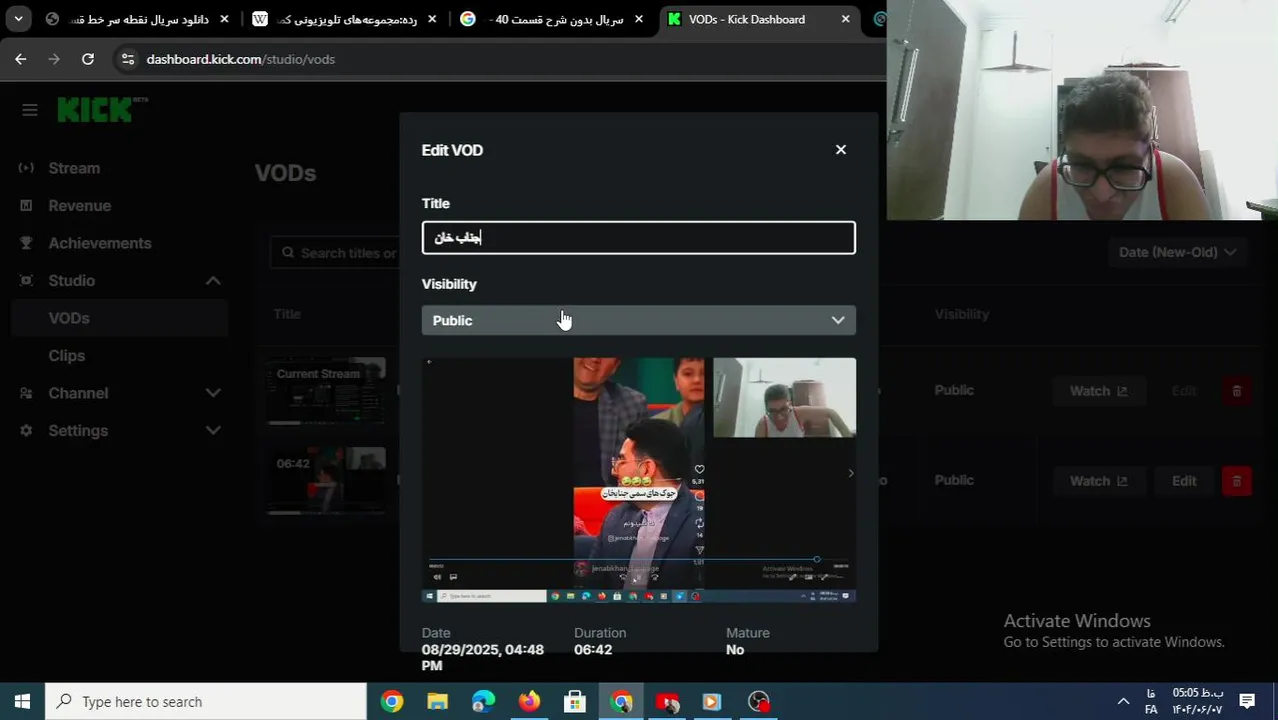Delete the Current Stream VOD
This screenshot has height=720, width=1278.
(x=1237, y=391)
